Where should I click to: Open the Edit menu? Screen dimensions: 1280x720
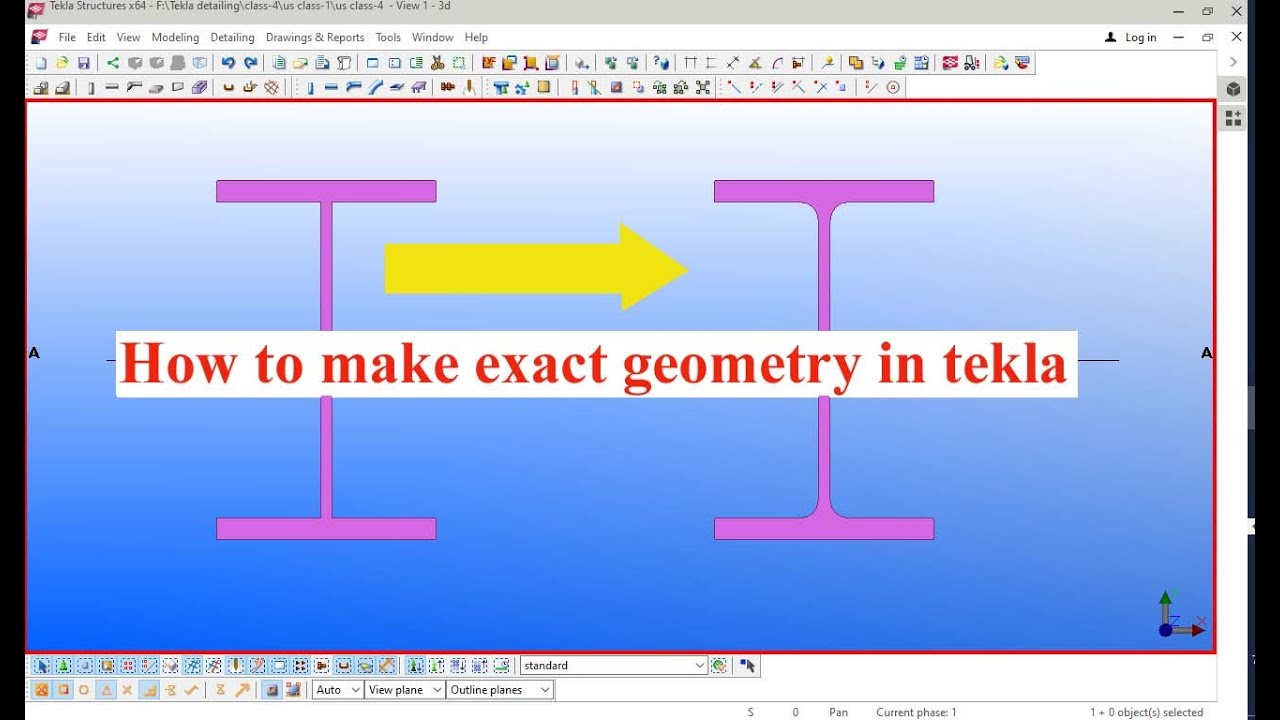tap(96, 37)
